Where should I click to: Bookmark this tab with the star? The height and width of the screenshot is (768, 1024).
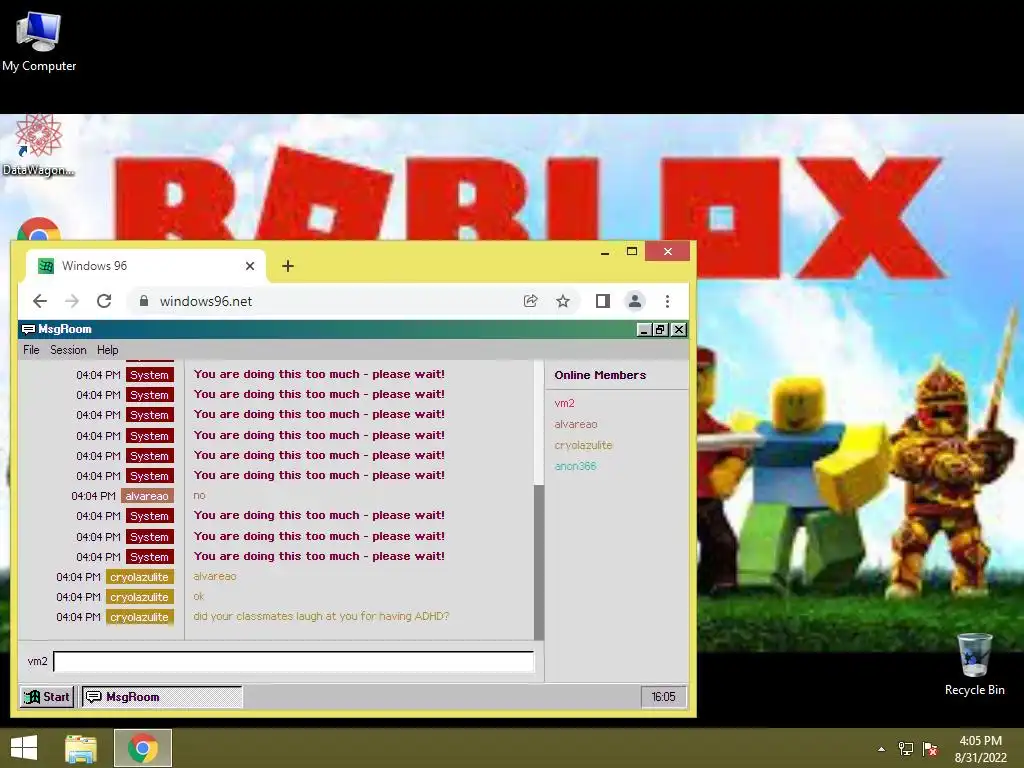(563, 301)
